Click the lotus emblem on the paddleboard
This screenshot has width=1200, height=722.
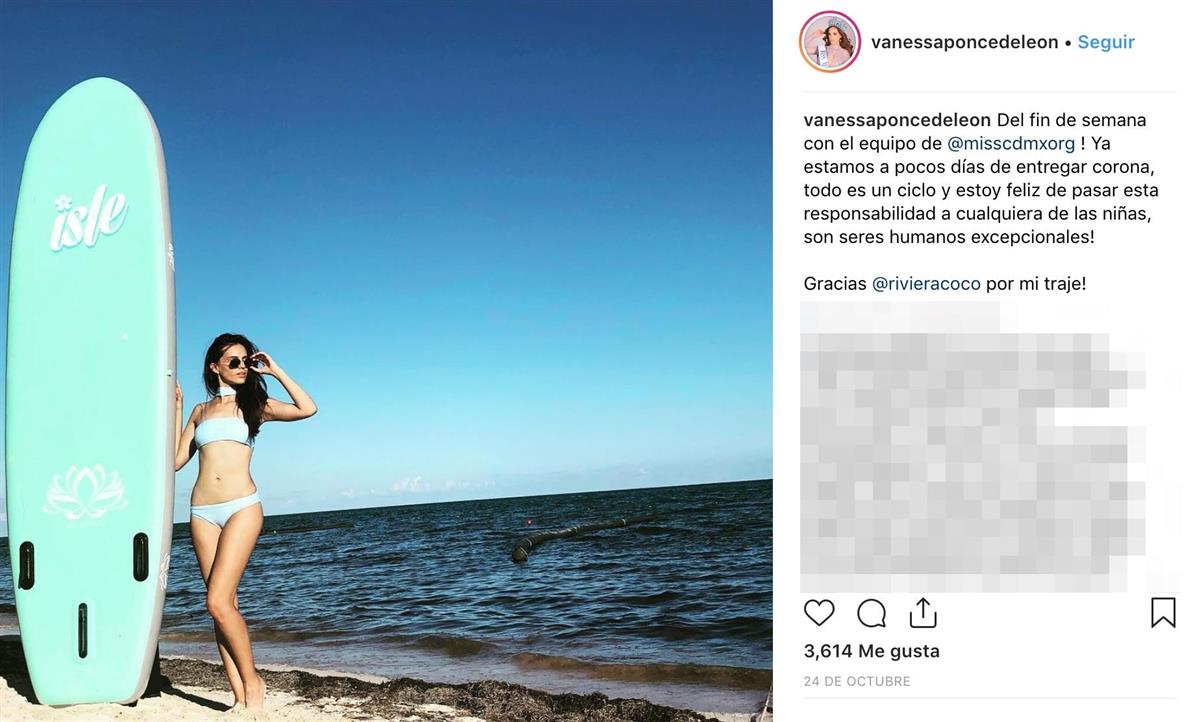[x=85, y=493]
